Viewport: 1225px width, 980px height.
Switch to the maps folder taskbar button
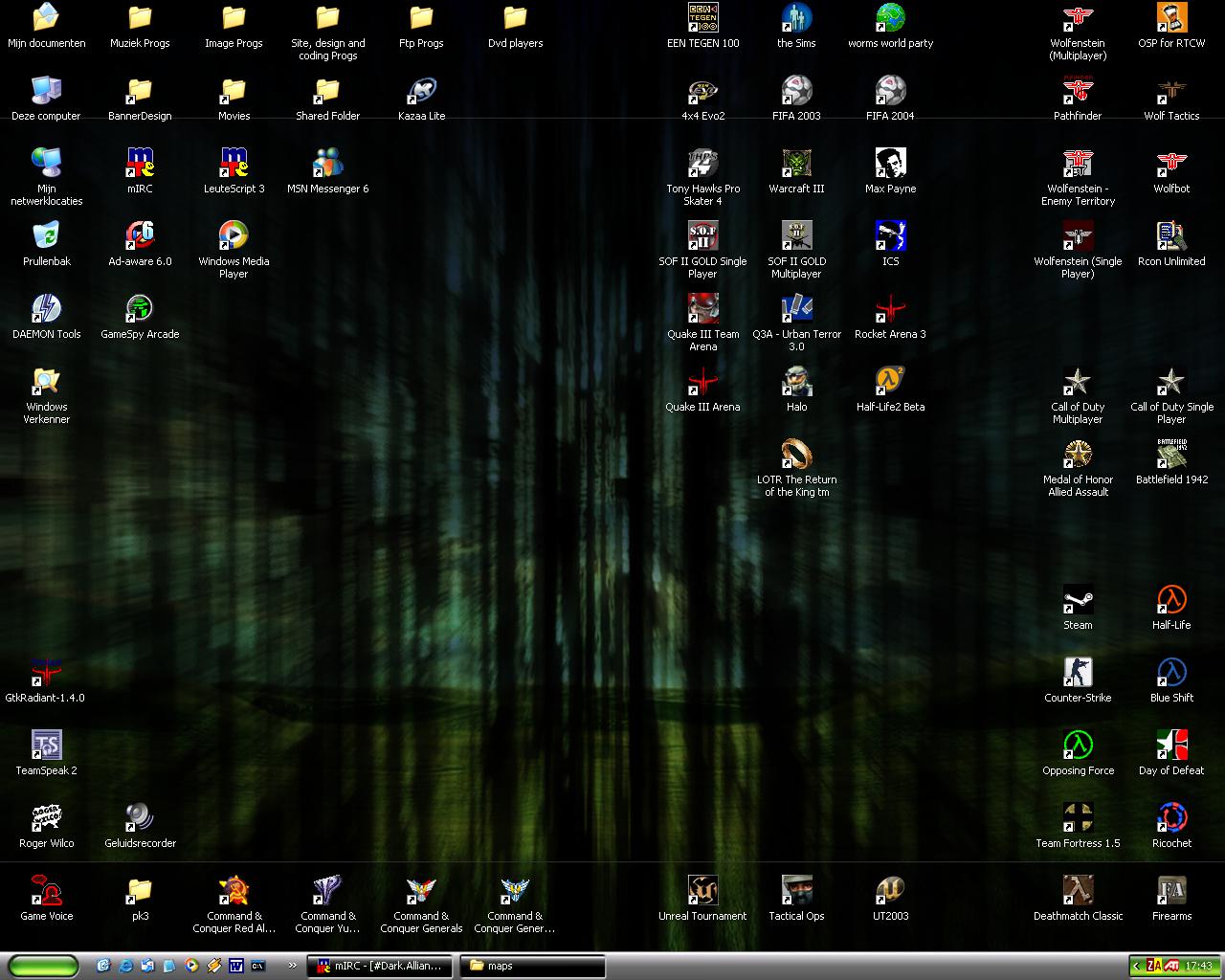[x=533, y=966]
